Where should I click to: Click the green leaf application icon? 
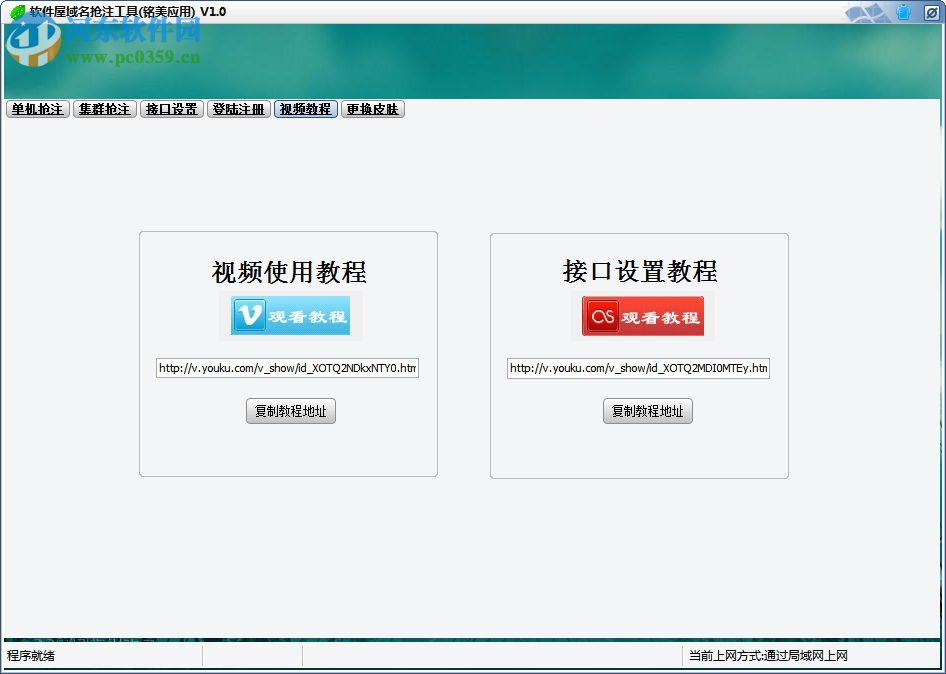click(x=17, y=11)
